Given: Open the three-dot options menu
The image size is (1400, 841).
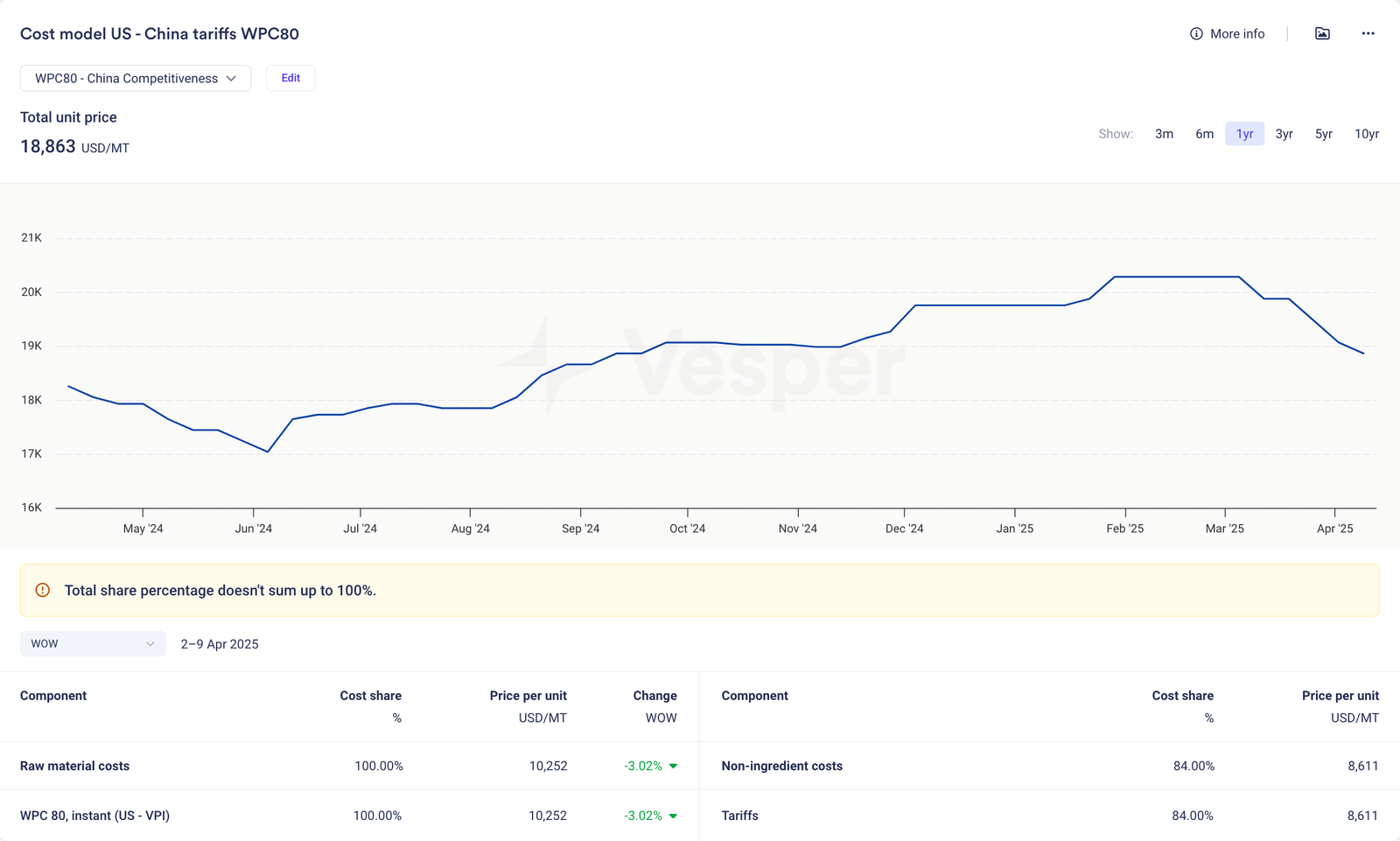Looking at the screenshot, I should [x=1368, y=34].
